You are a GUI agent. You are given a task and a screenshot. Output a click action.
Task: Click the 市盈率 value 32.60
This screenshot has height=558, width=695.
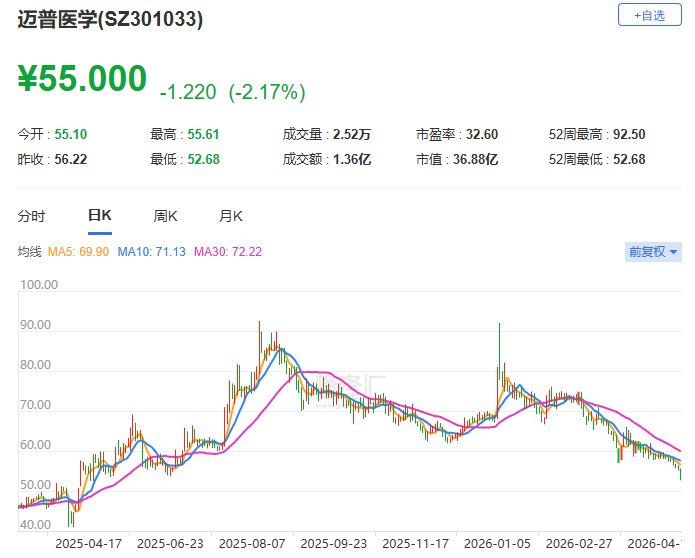[x=482, y=134]
